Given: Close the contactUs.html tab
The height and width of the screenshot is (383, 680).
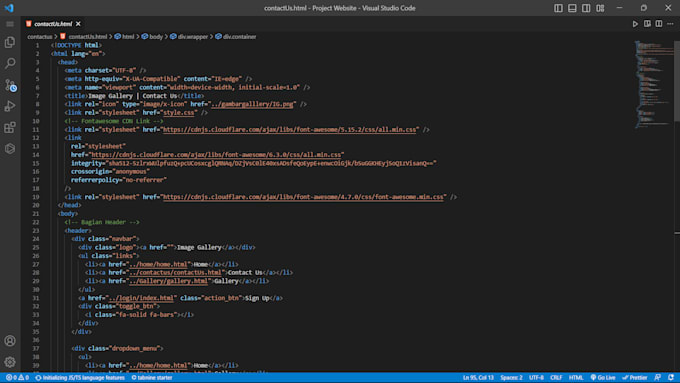Looking at the screenshot, I should (x=78, y=24).
